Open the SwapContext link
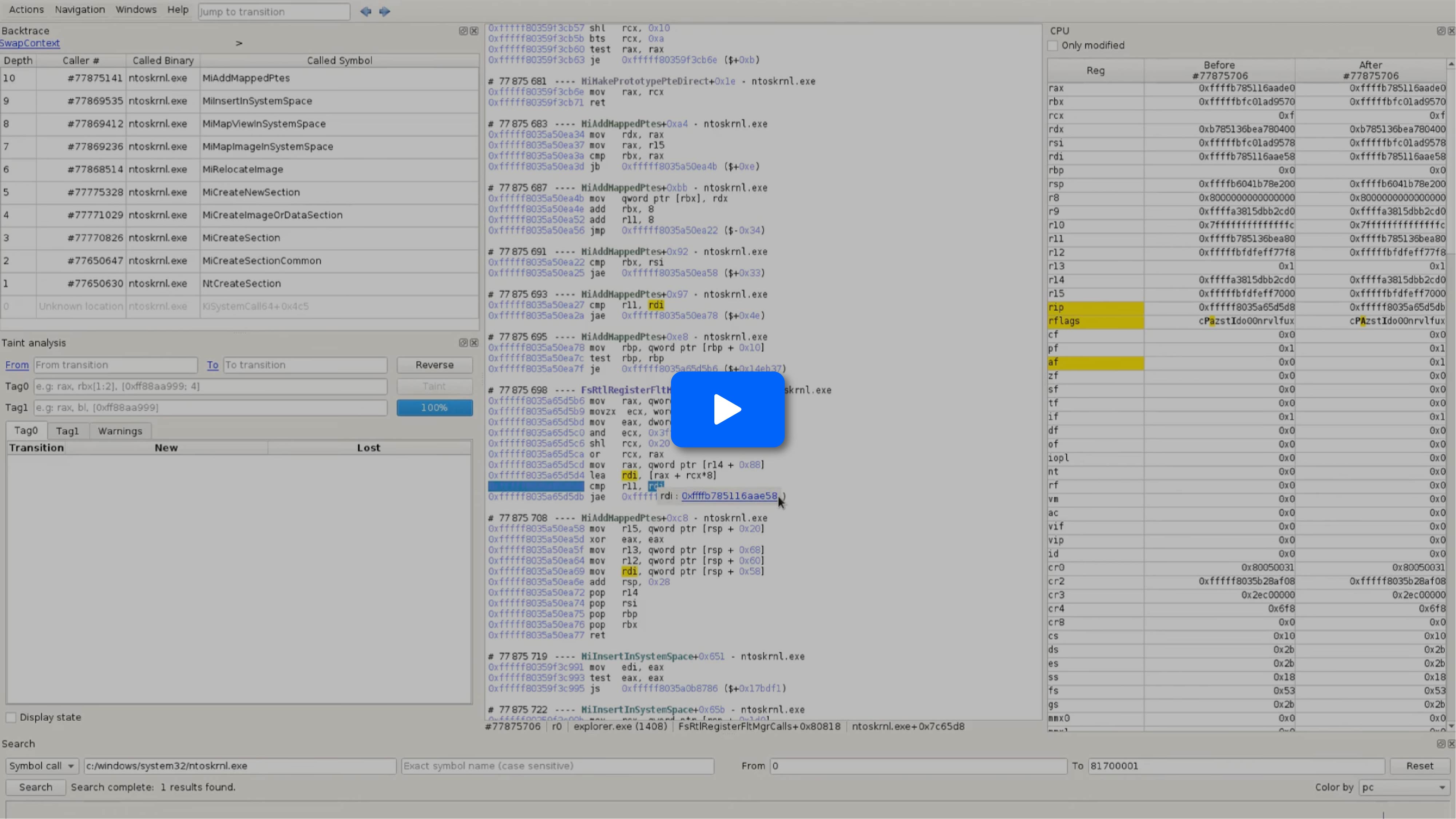1456x819 pixels. tap(30, 44)
